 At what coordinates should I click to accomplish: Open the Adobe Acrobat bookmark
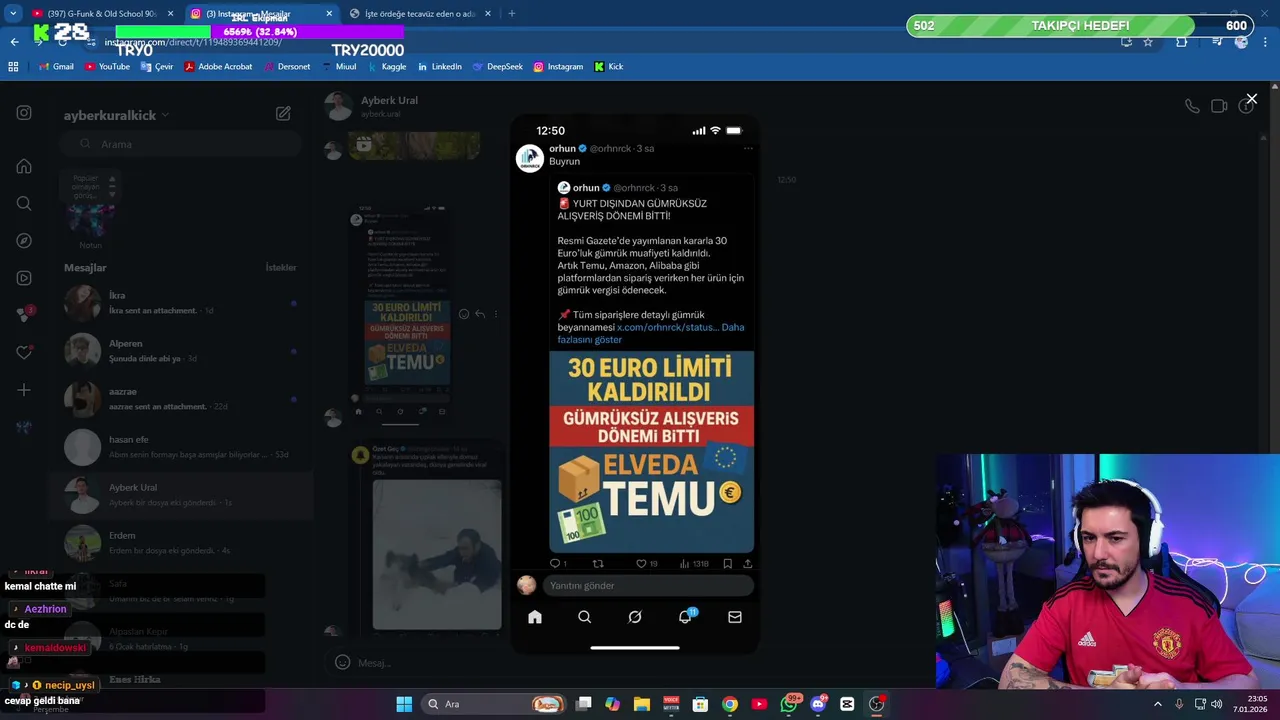218,67
